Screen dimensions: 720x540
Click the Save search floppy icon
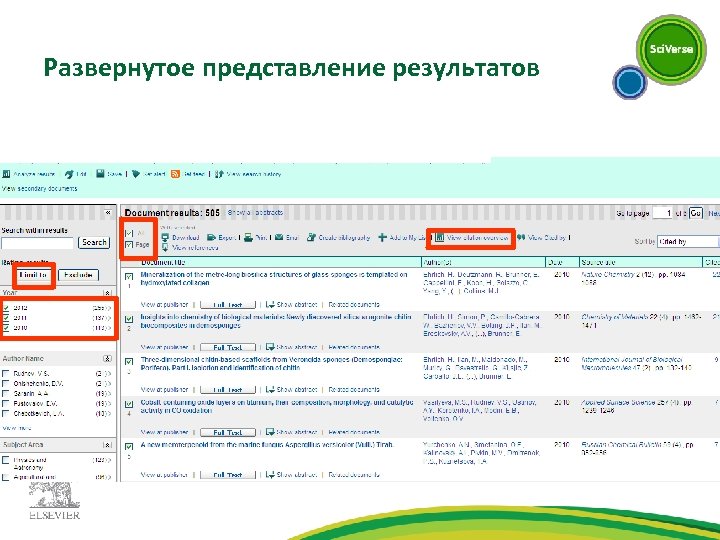point(100,174)
